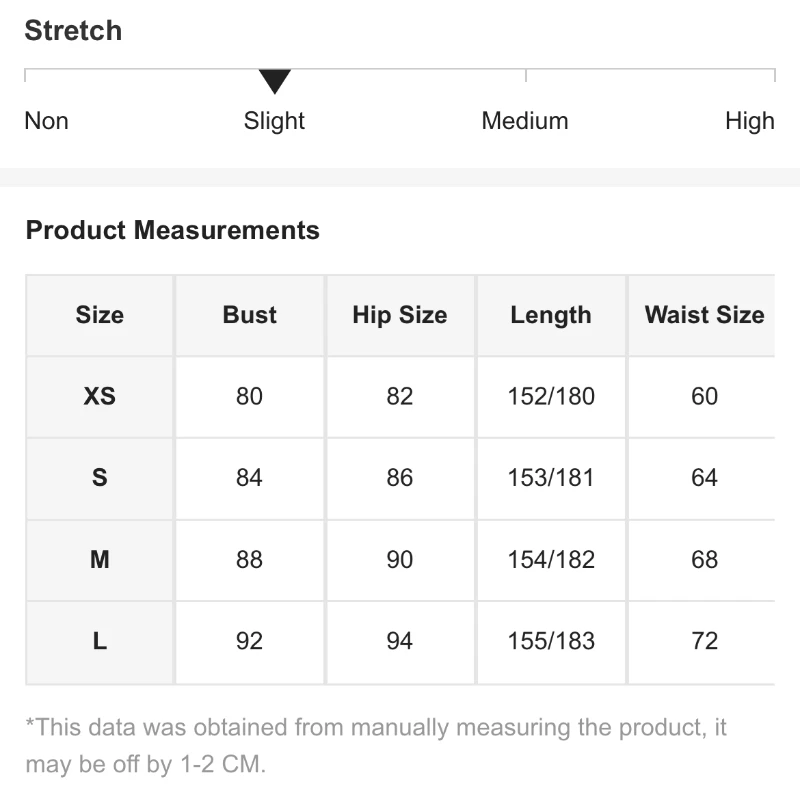Click the 72 waist size cell
Screen dimensions: 800x800
[704, 641]
